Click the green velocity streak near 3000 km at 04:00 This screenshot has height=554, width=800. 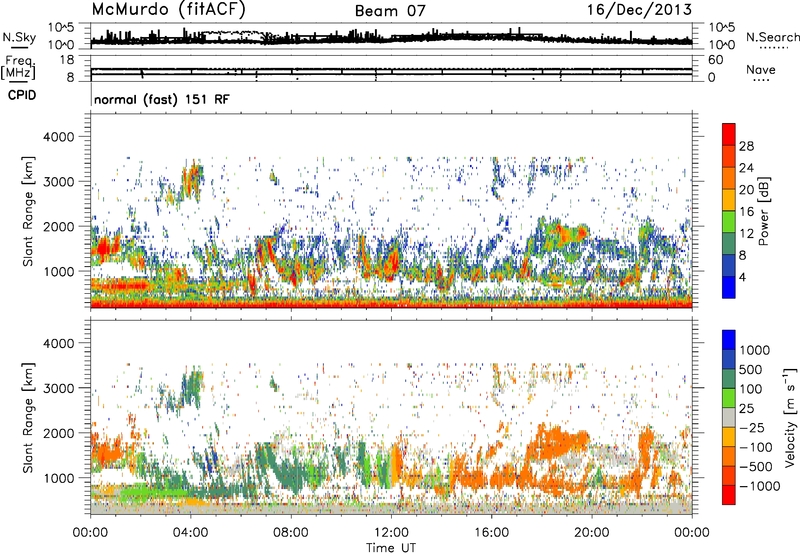tap(192, 388)
